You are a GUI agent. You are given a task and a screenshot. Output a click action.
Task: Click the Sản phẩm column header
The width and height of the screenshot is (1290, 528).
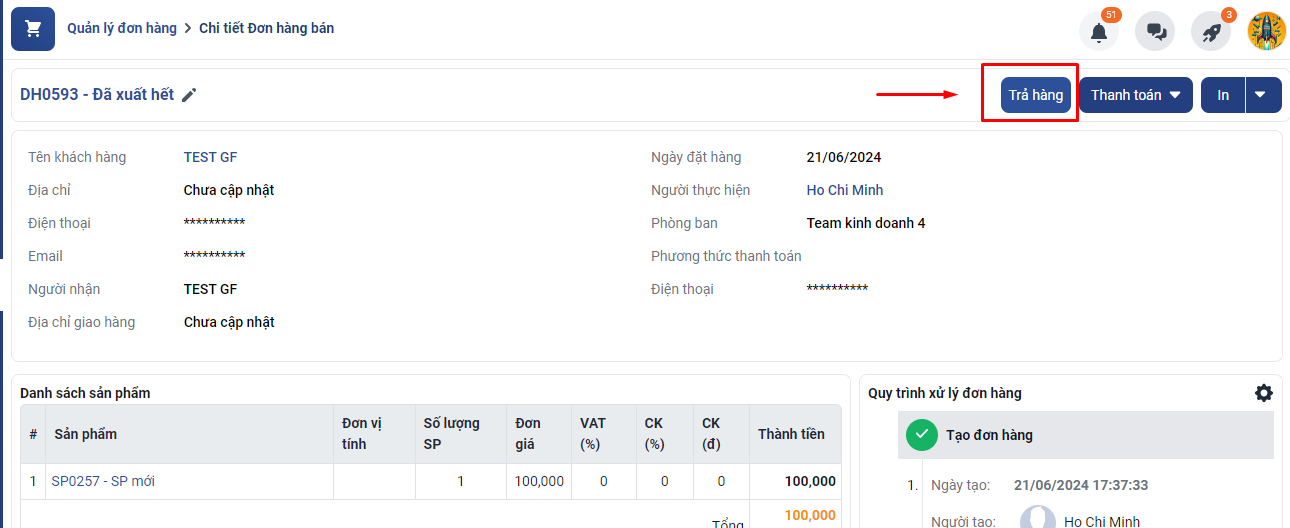(85, 434)
